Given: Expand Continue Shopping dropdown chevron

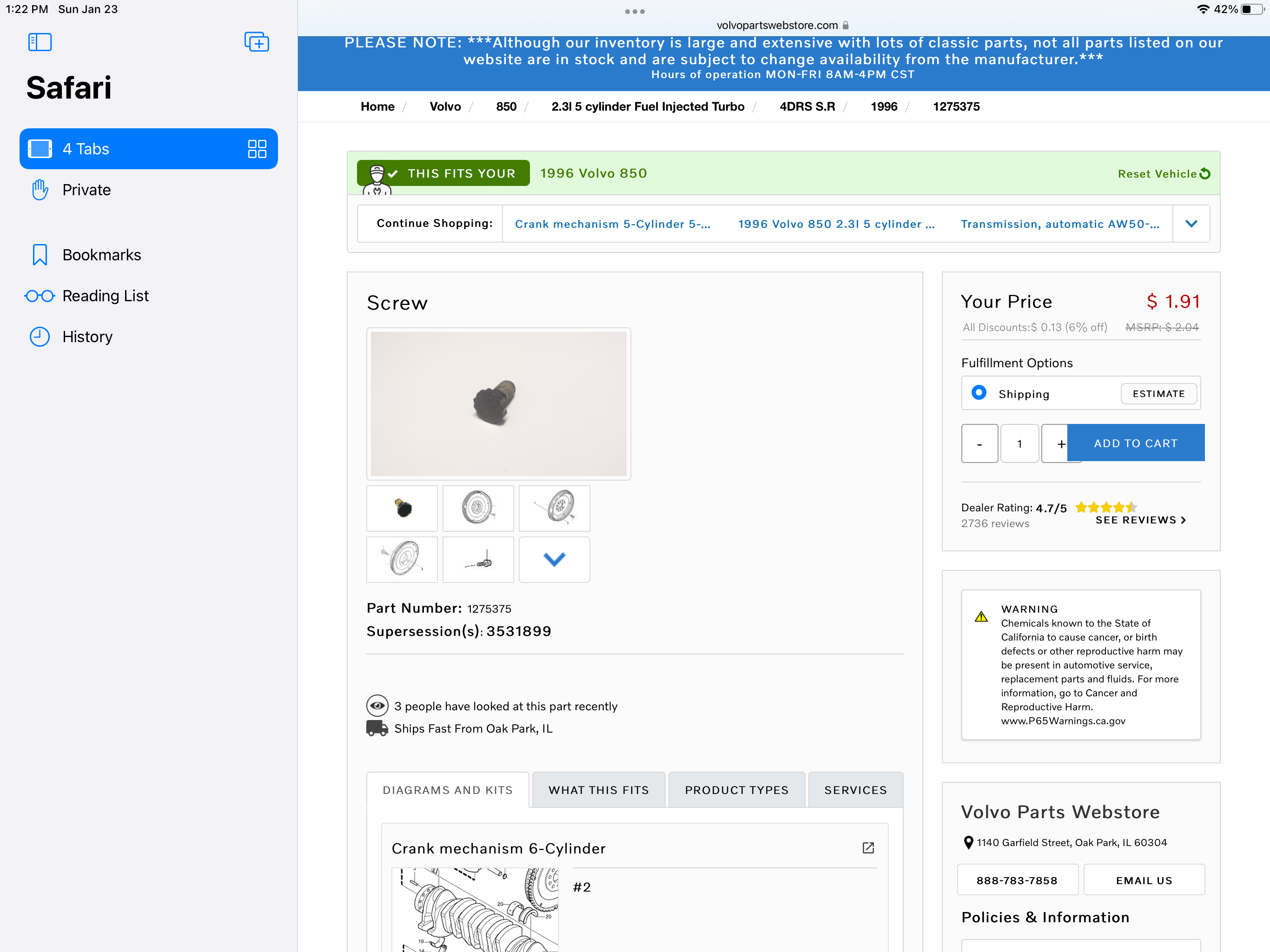Looking at the screenshot, I should coord(1191,224).
